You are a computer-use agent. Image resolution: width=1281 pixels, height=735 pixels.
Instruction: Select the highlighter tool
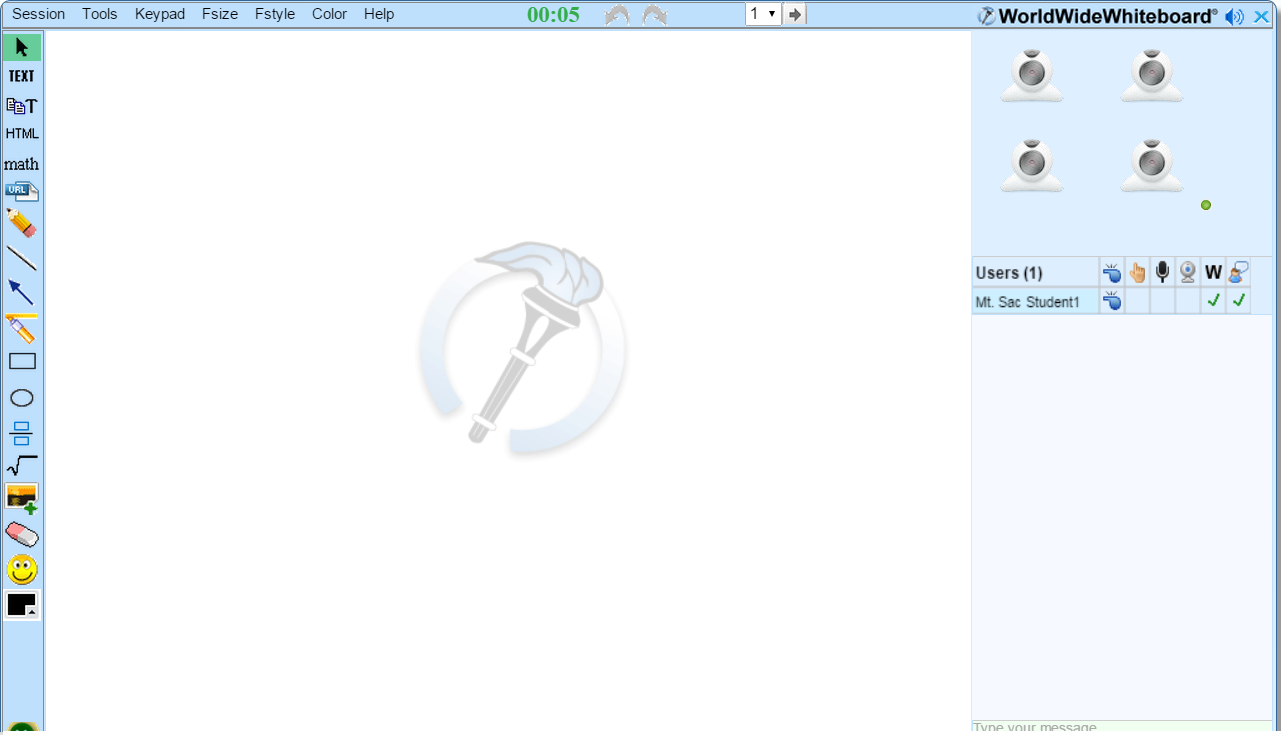(x=22, y=328)
